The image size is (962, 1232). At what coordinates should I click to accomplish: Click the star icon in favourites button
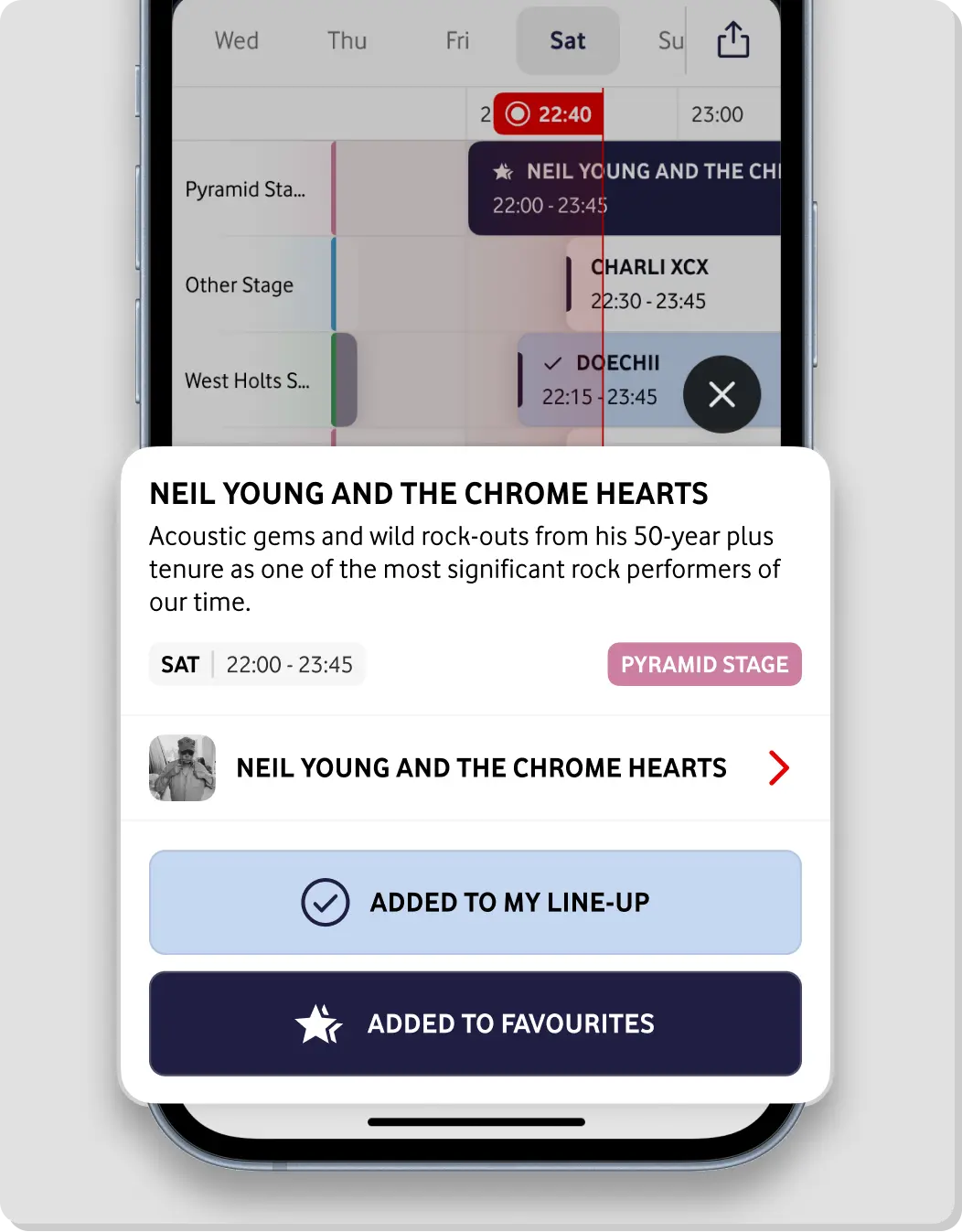pyautogui.click(x=318, y=1024)
